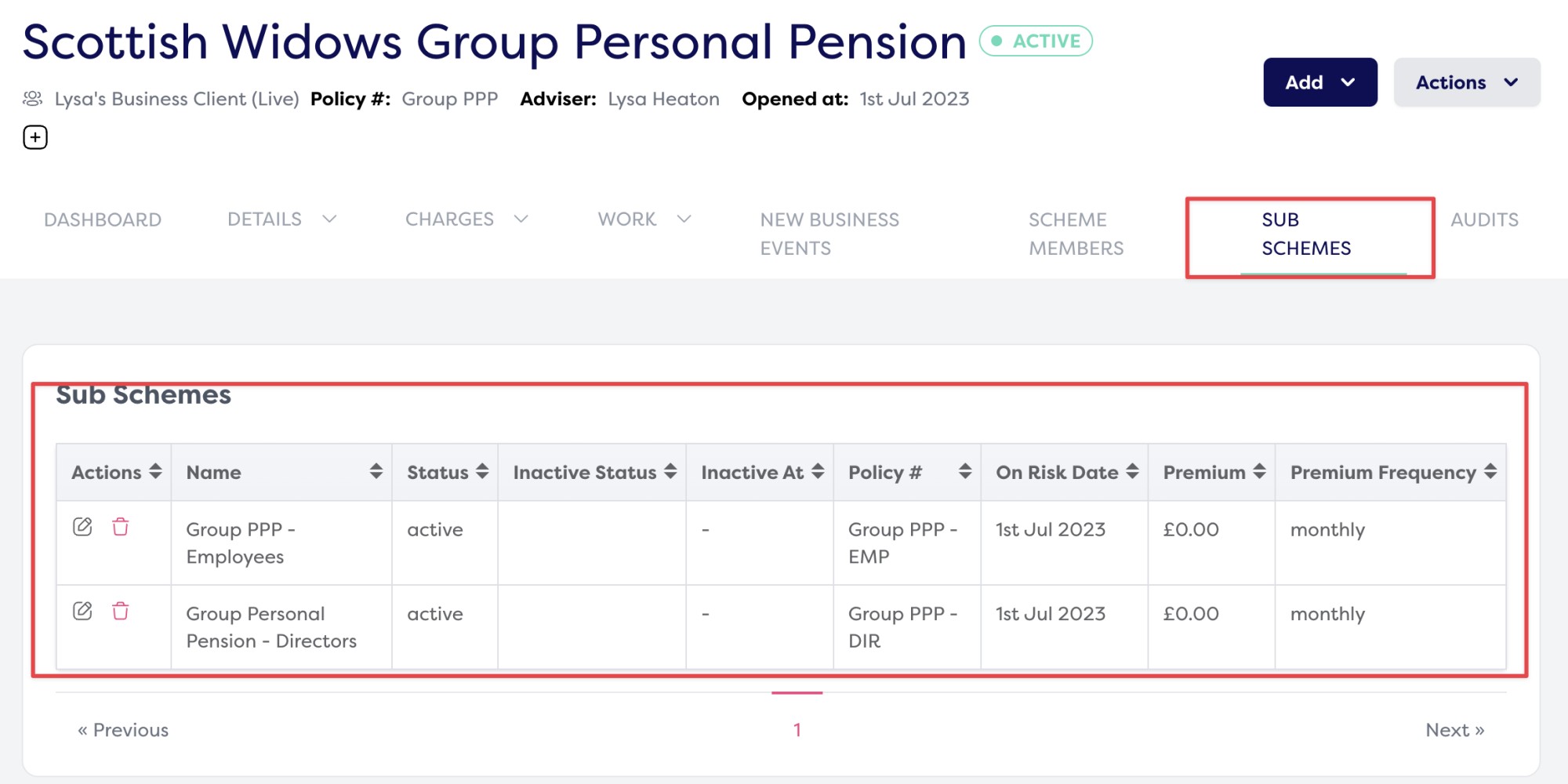Sort by Premium Frequency column
The height and width of the screenshot is (784, 1568).
(x=1490, y=471)
